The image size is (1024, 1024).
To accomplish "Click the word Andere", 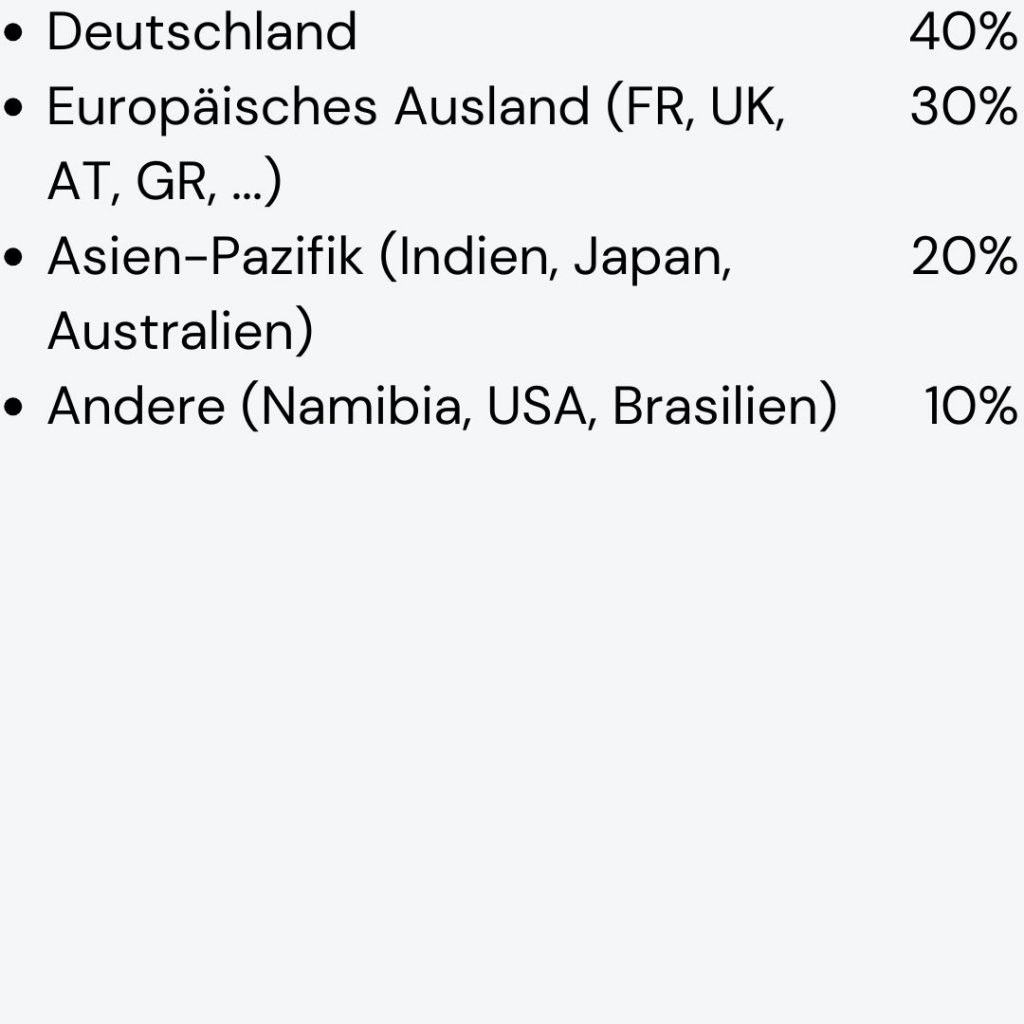I will (136, 407).
